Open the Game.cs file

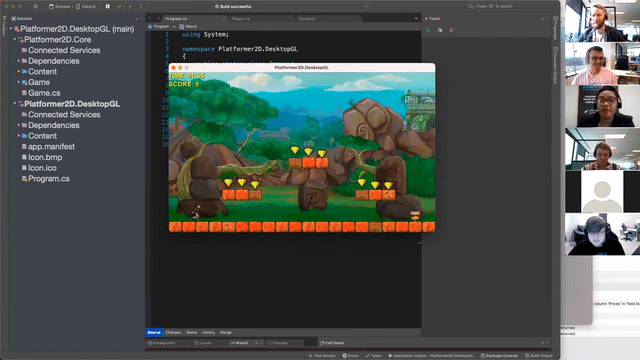(44, 93)
